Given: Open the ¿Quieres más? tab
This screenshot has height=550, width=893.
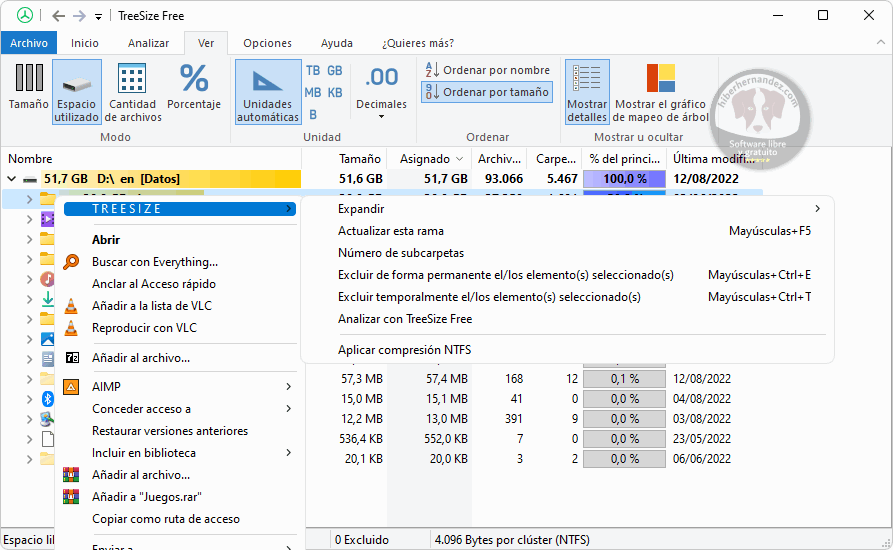Looking at the screenshot, I should (418, 43).
